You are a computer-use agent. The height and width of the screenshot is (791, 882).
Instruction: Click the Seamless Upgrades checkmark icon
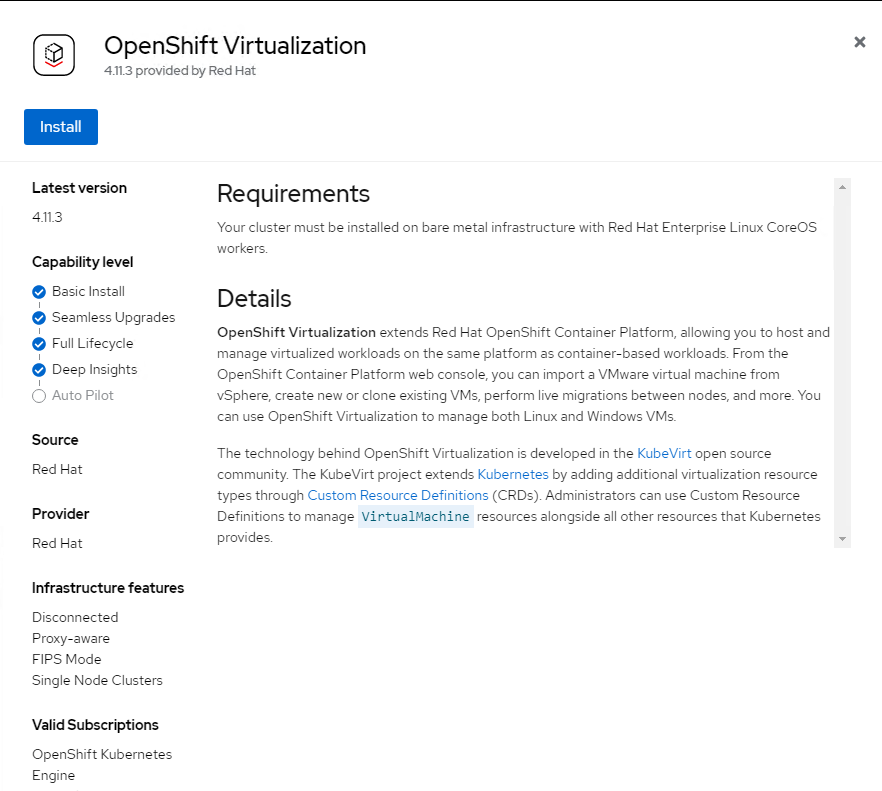pyautogui.click(x=39, y=318)
